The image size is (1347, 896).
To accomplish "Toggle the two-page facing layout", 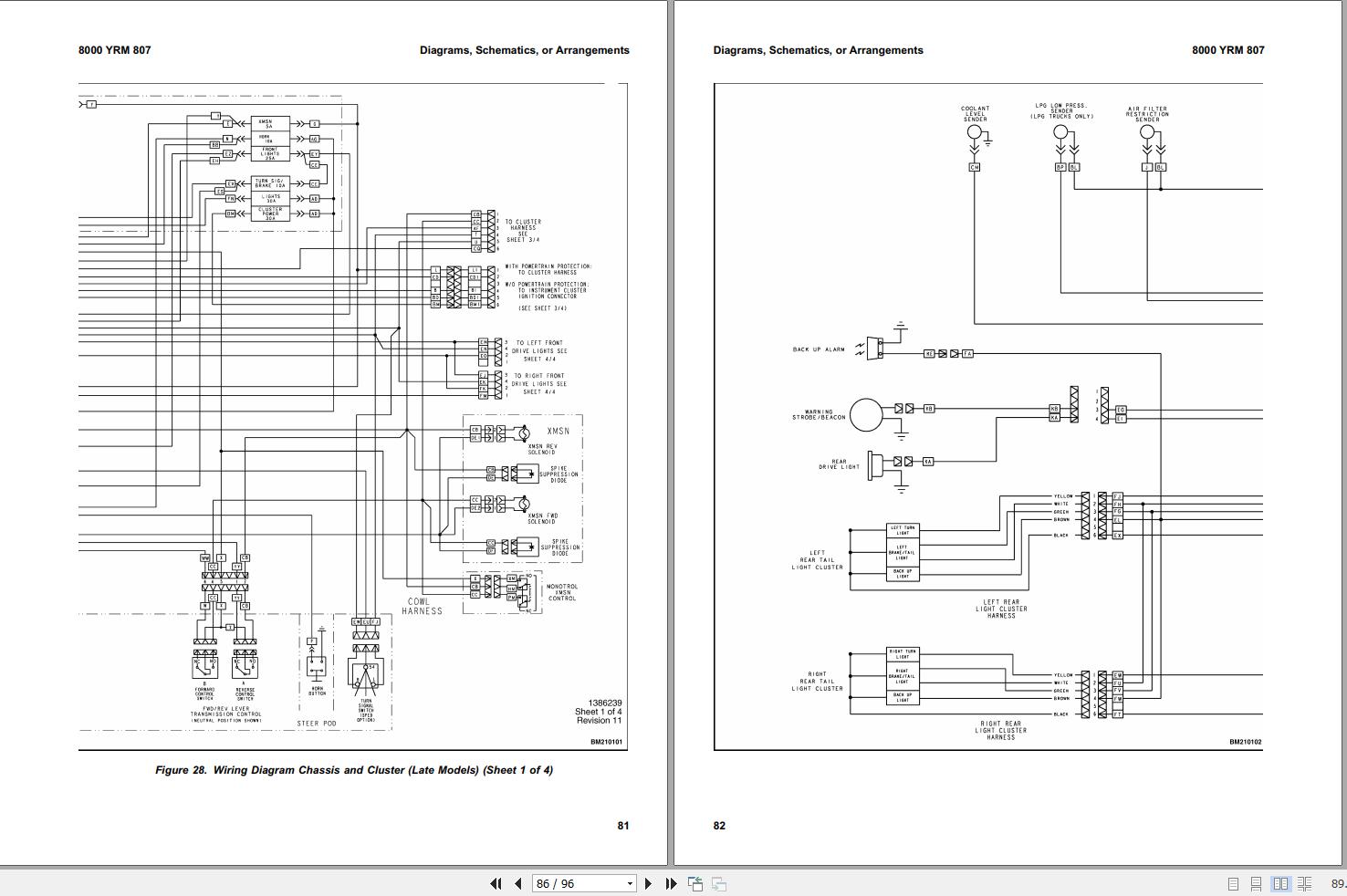I will [1280, 883].
